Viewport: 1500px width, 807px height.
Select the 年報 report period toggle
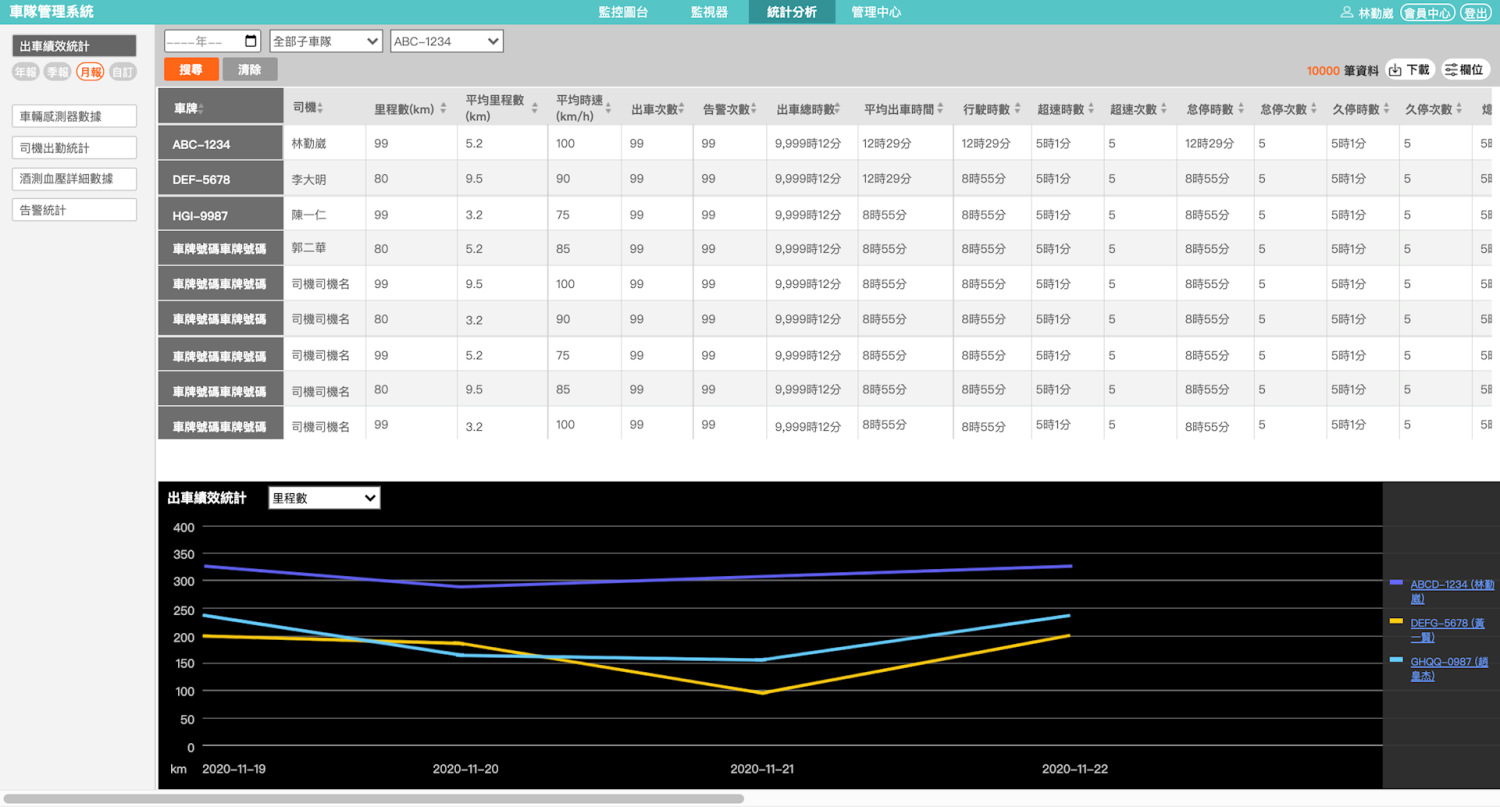[x=27, y=72]
